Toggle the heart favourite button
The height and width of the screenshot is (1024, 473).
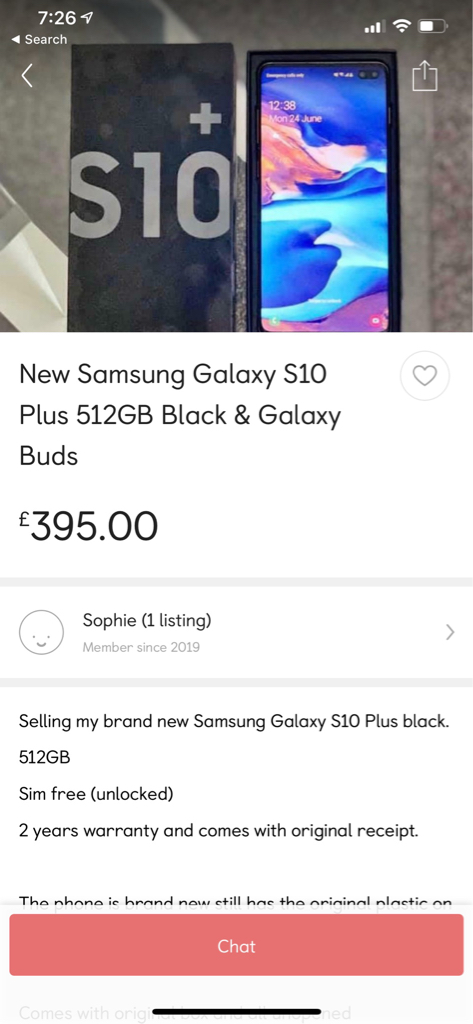click(425, 376)
